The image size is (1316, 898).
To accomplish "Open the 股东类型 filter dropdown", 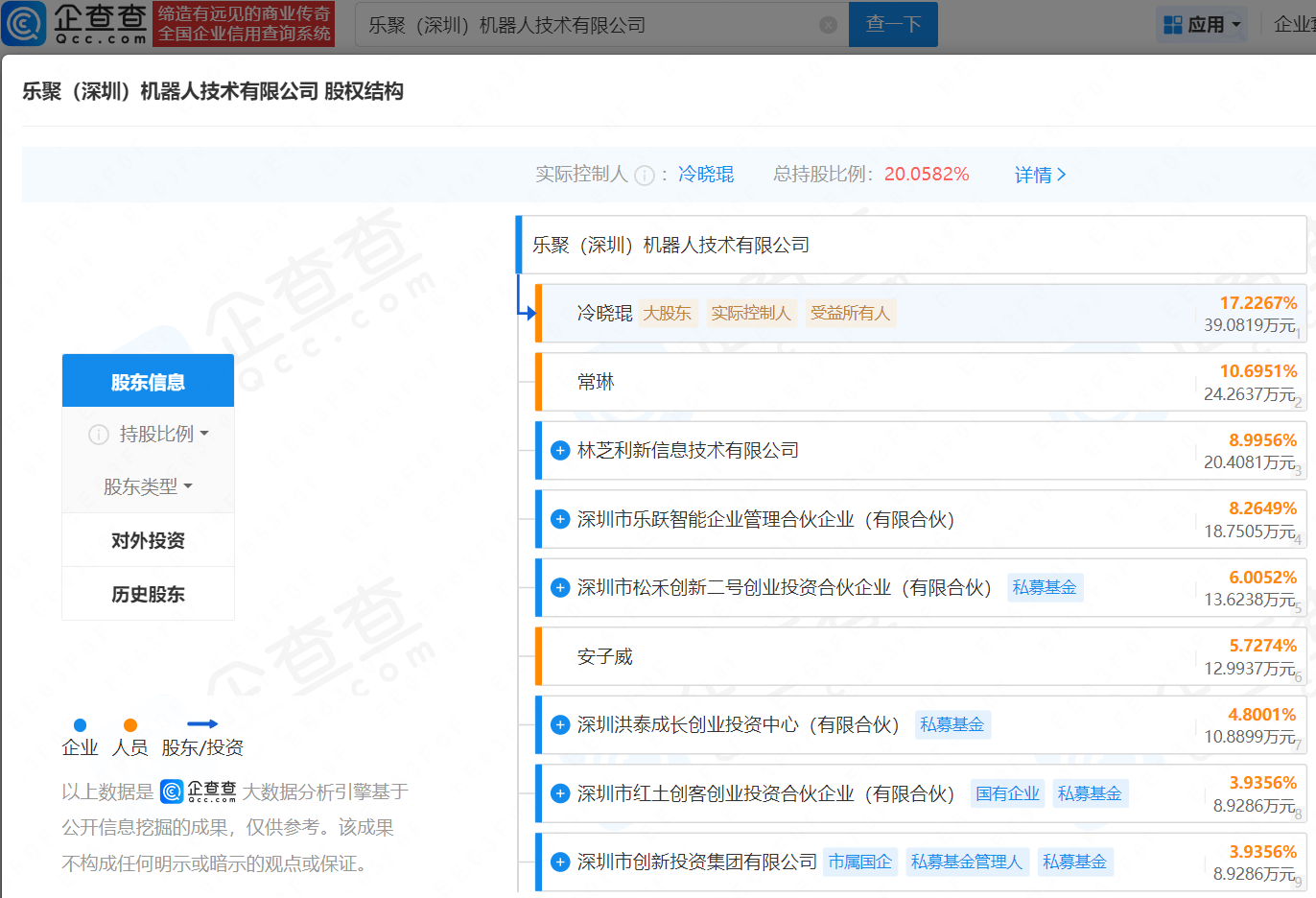I will point(148,486).
